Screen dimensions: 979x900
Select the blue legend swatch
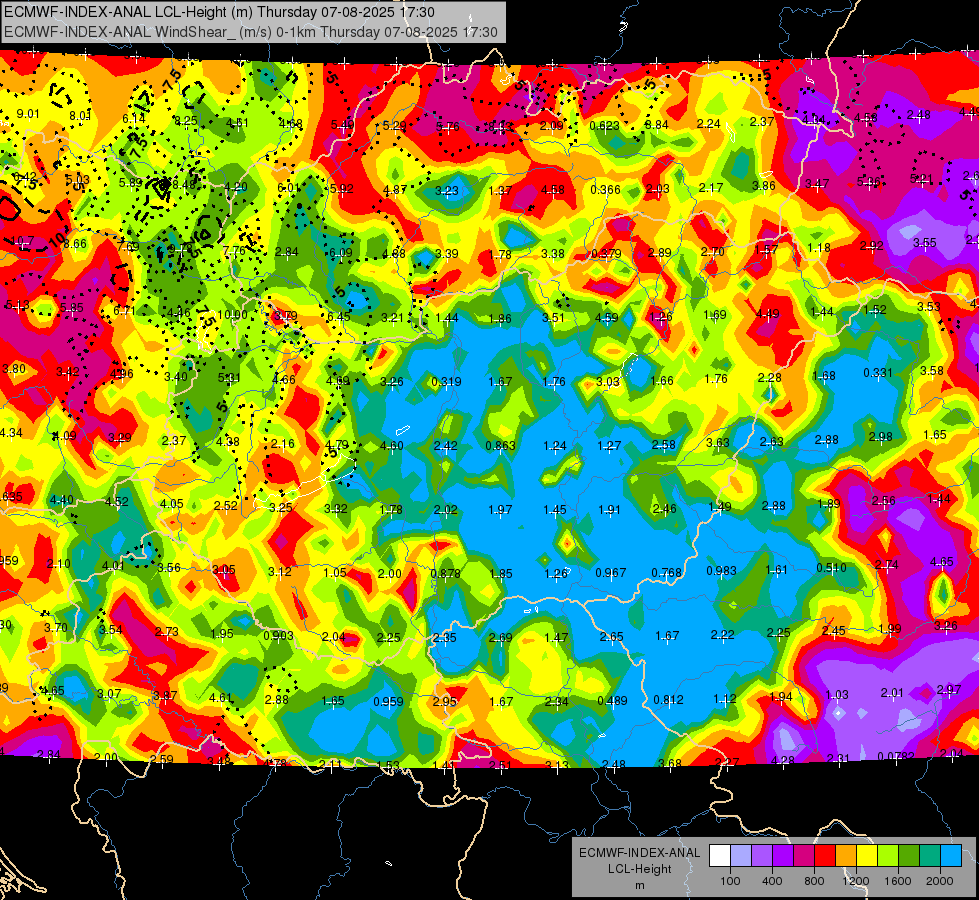[x=951, y=856]
